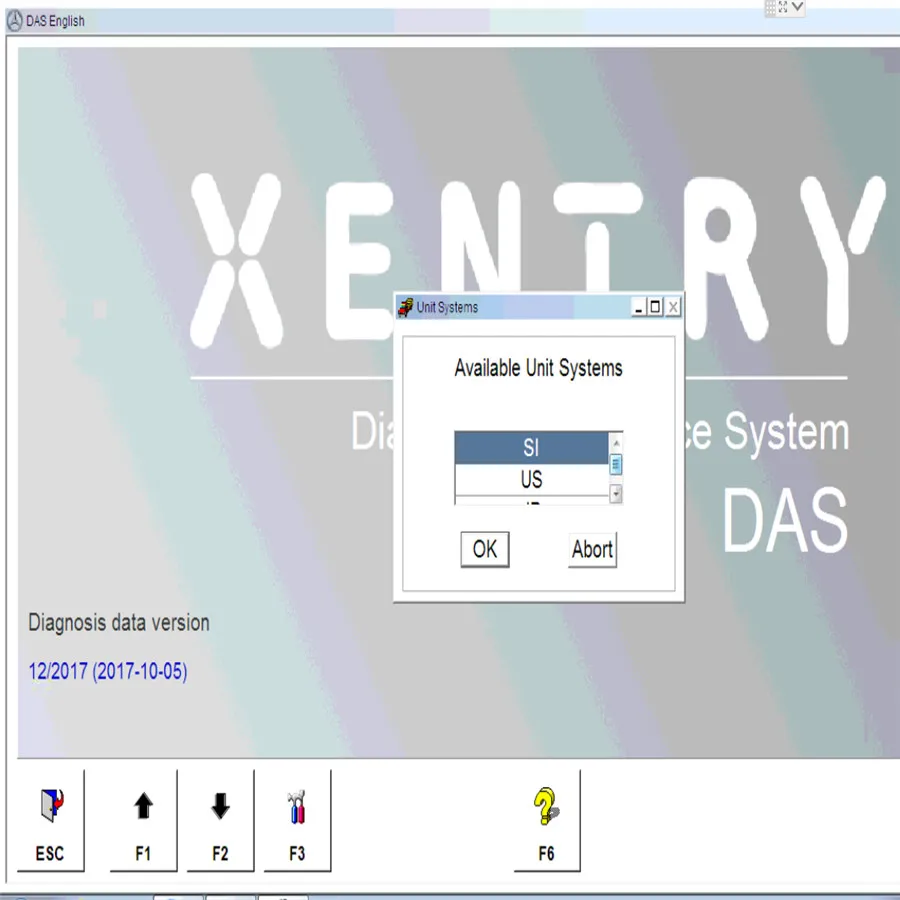Select SI in unit systems list
Viewport: 900px width, 900px height.
[x=532, y=448]
